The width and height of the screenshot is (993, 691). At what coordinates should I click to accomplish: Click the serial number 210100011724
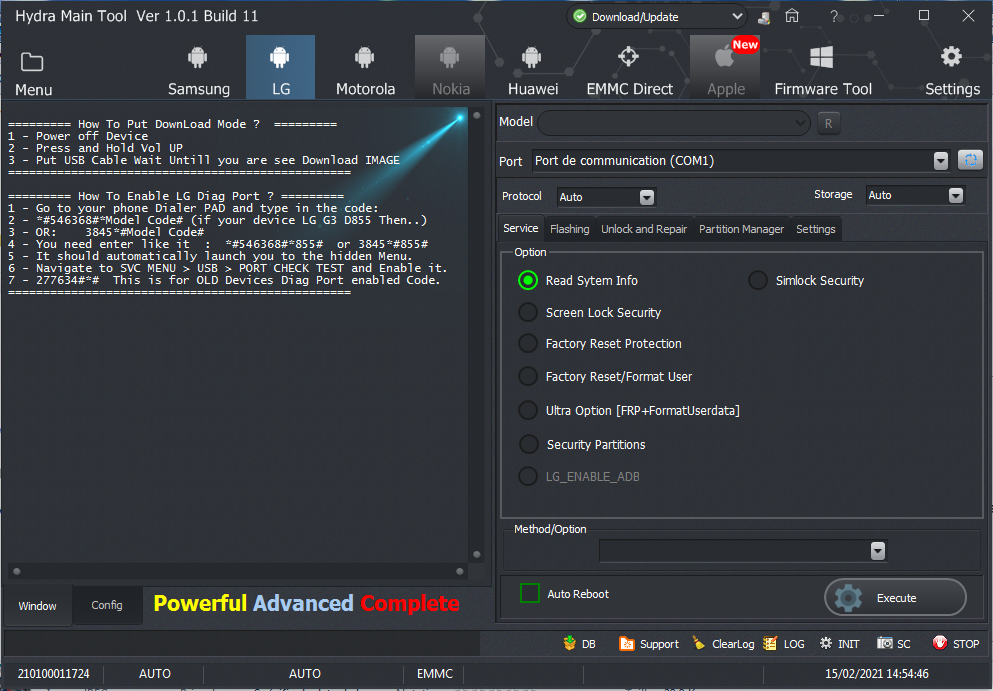click(54, 674)
